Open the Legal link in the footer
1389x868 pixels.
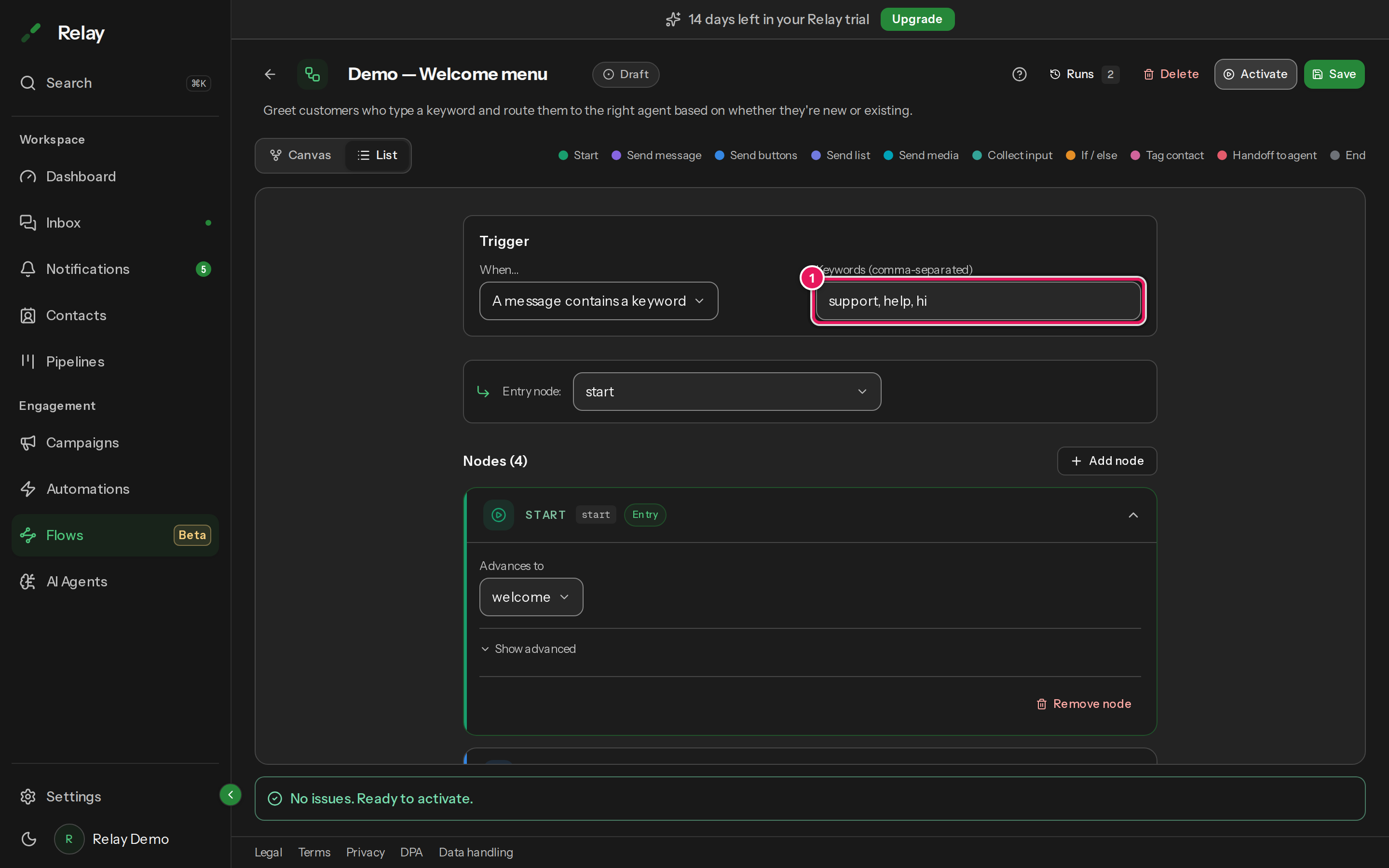click(x=268, y=852)
